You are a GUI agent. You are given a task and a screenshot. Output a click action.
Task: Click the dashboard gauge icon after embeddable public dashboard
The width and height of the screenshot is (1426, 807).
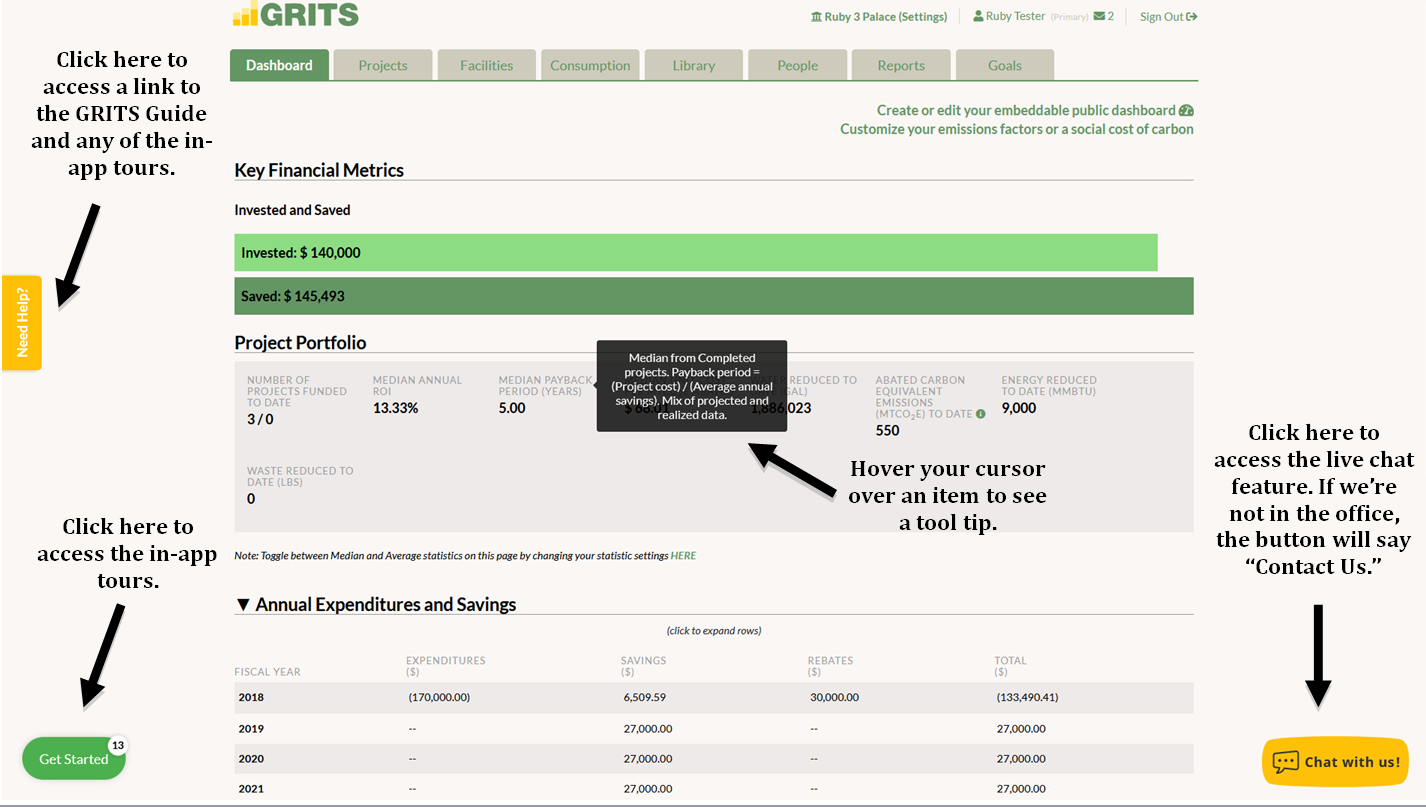tap(1186, 111)
